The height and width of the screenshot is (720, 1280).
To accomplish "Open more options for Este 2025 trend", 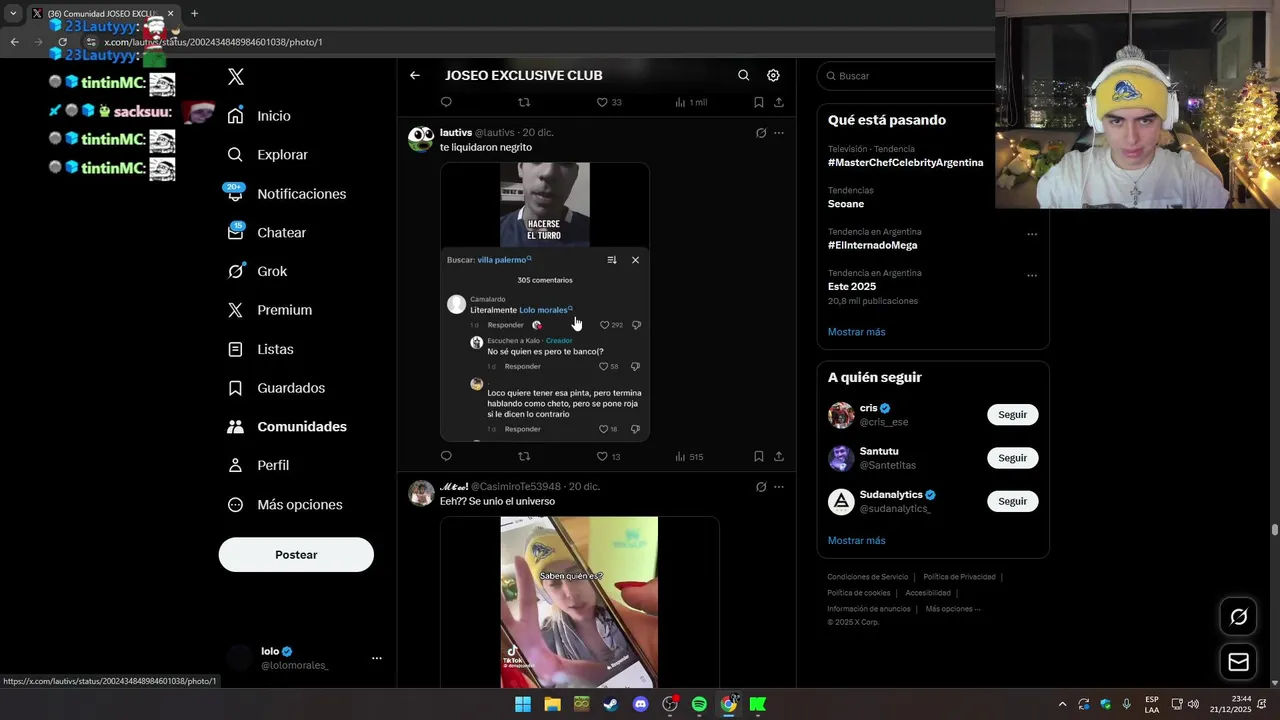I will click(x=1032, y=276).
